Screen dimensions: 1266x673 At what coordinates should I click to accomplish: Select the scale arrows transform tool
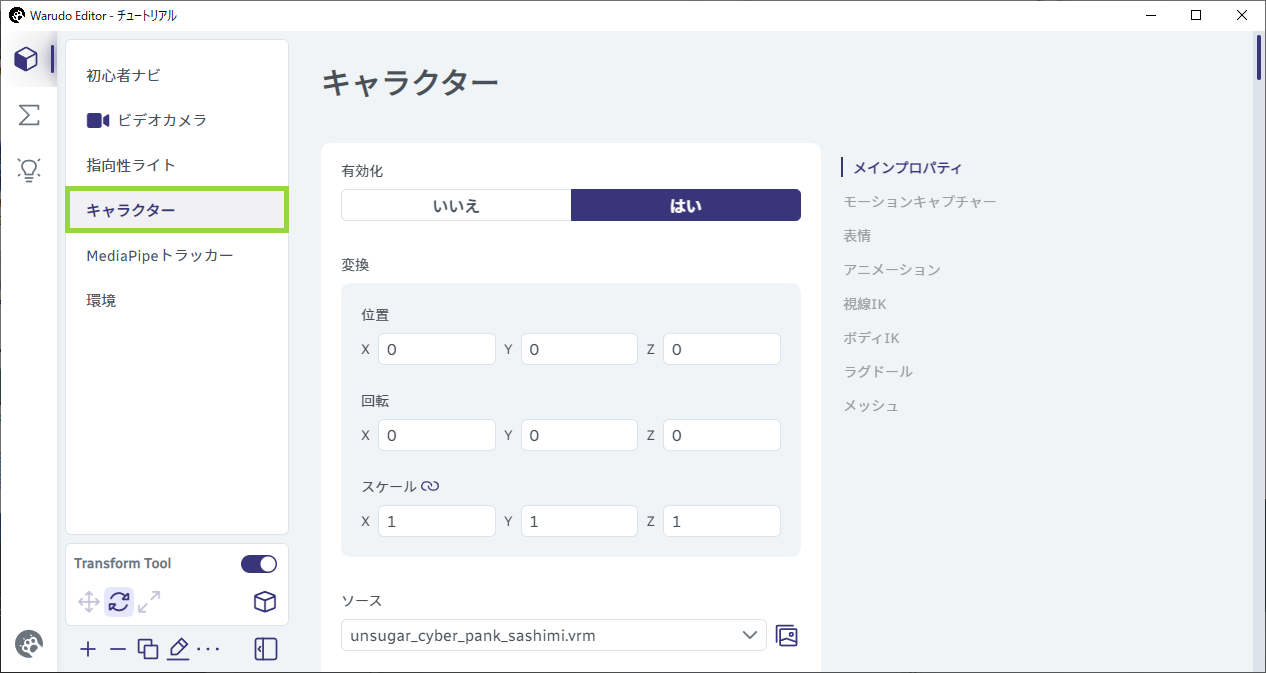[149, 602]
